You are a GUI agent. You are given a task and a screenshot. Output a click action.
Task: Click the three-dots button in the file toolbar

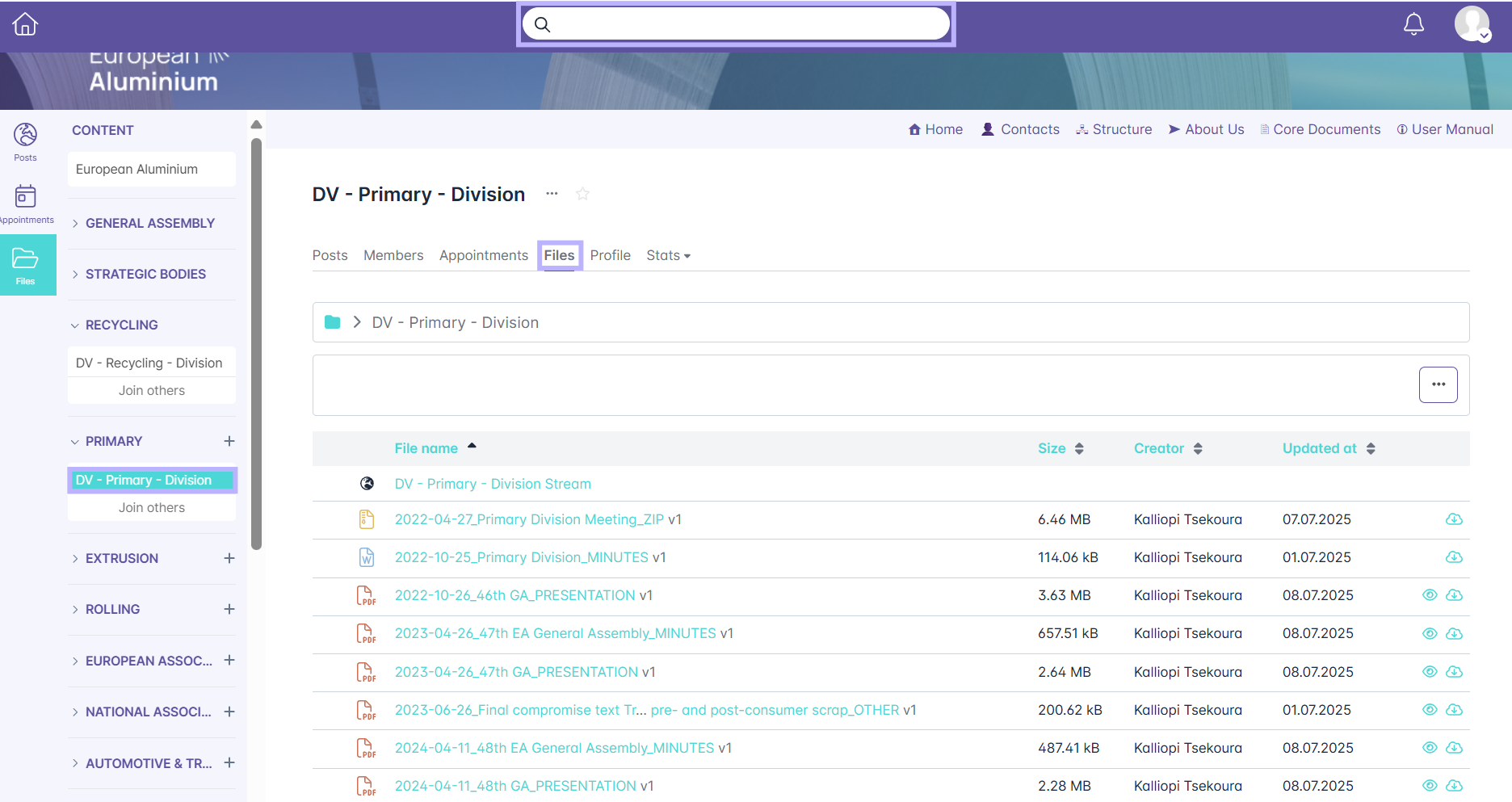[x=1438, y=384]
